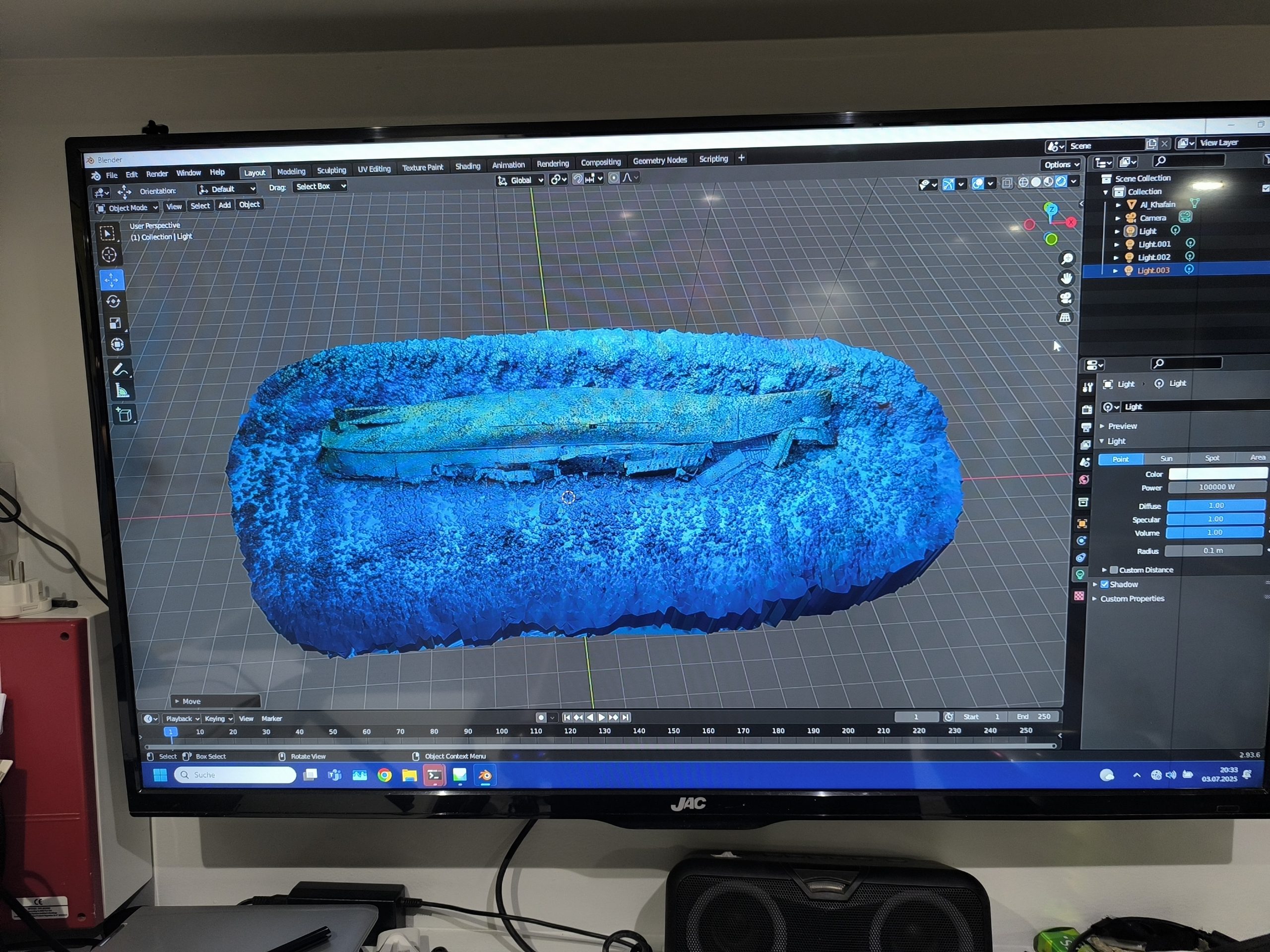Screen dimensions: 1270x952
Task: Switch to Wireframe viewport shading
Action: click(1024, 182)
